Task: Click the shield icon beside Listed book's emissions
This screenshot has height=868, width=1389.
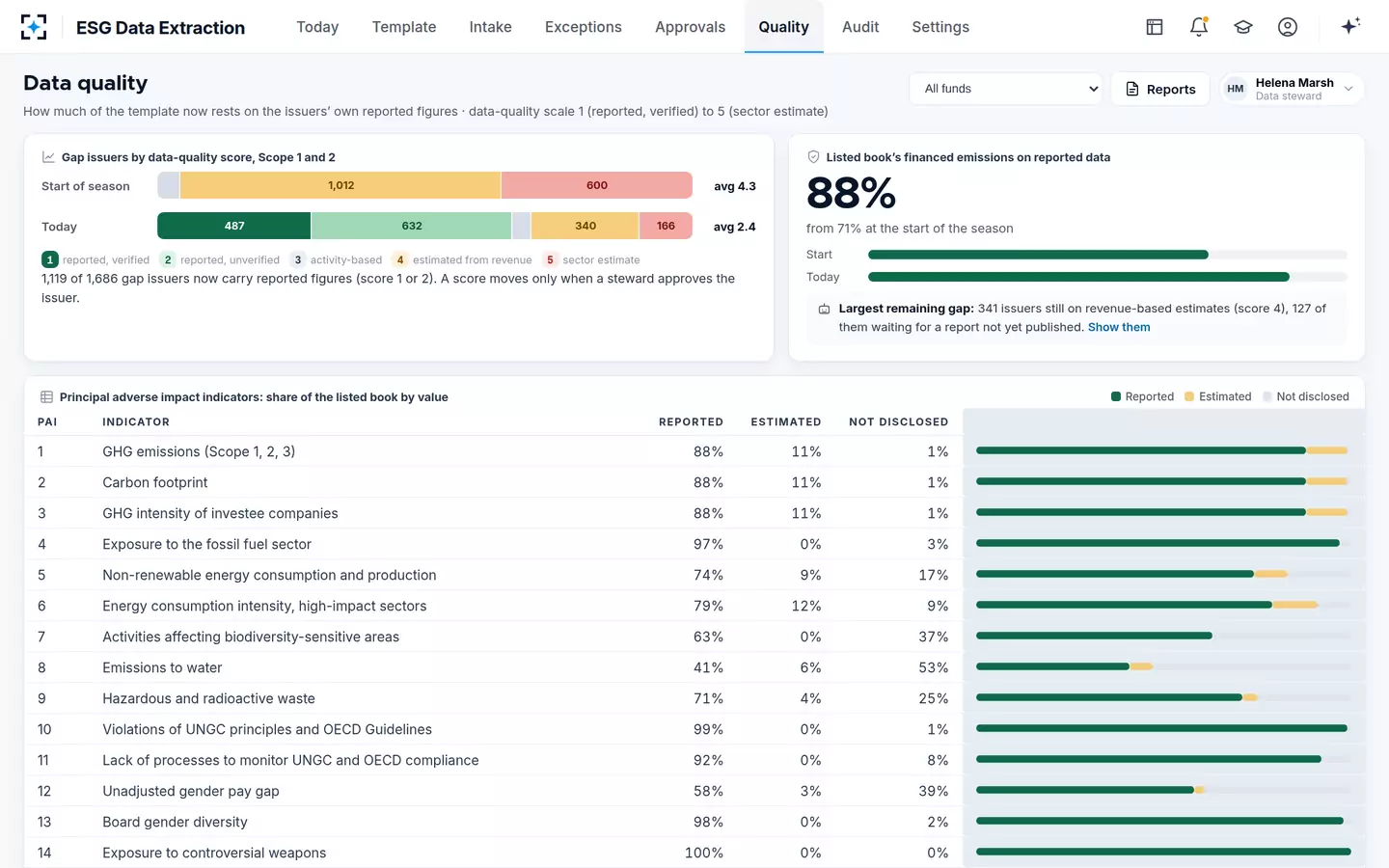Action: coord(813,157)
